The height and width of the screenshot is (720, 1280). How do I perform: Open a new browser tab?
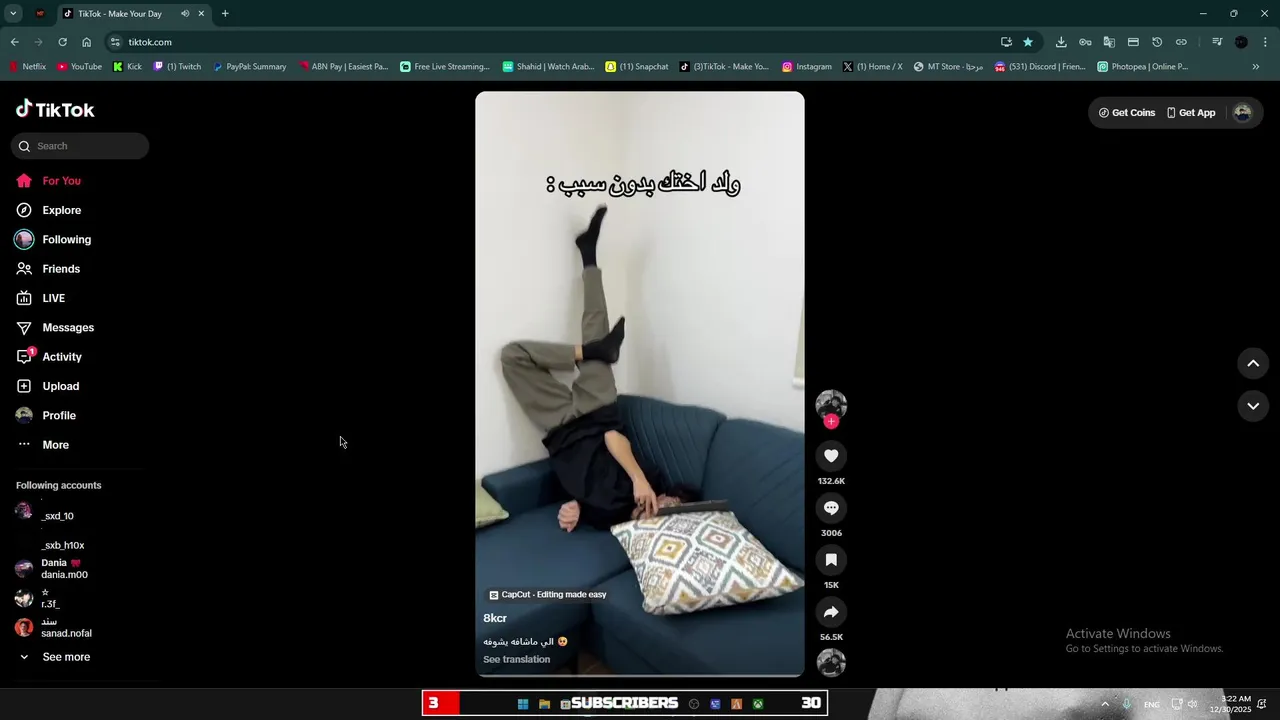pyautogui.click(x=225, y=14)
